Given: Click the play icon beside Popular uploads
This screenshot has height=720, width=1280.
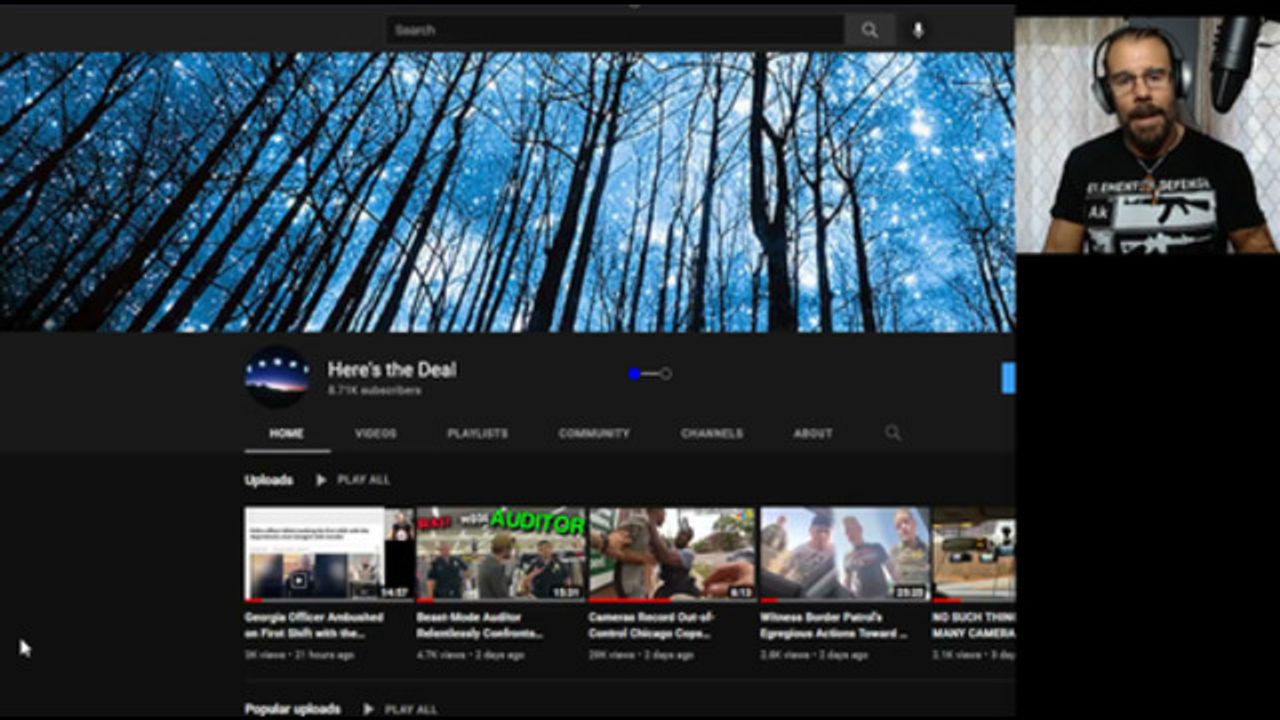Looking at the screenshot, I should point(368,709).
